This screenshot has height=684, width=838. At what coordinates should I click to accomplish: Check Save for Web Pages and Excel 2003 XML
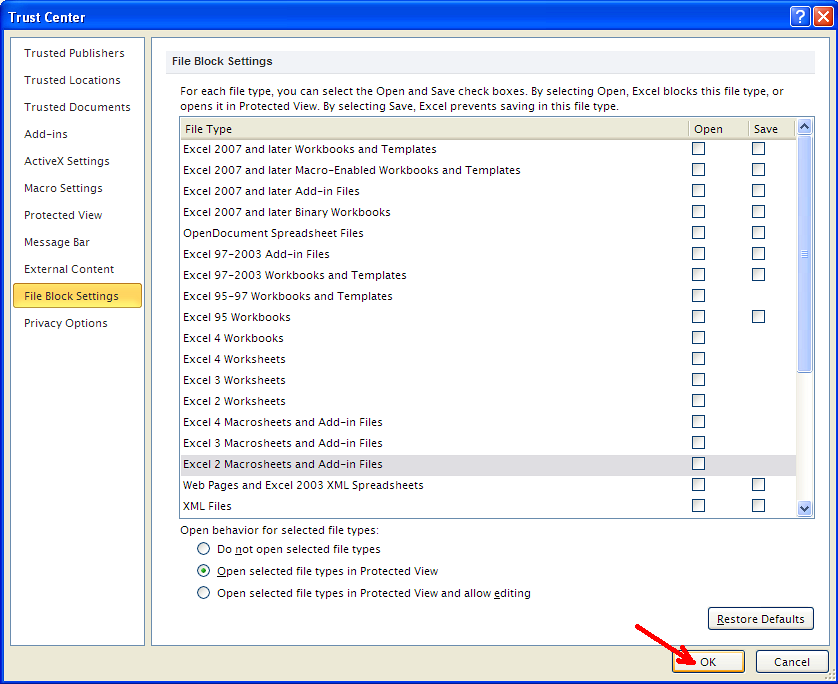tap(758, 485)
